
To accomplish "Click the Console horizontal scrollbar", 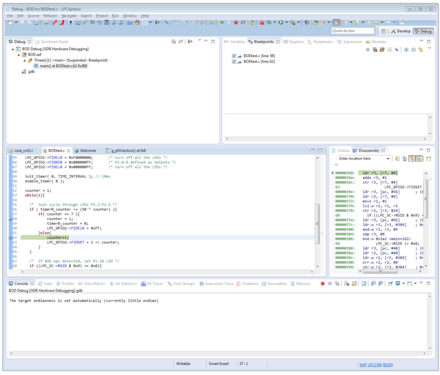I will tap(218, 353).
